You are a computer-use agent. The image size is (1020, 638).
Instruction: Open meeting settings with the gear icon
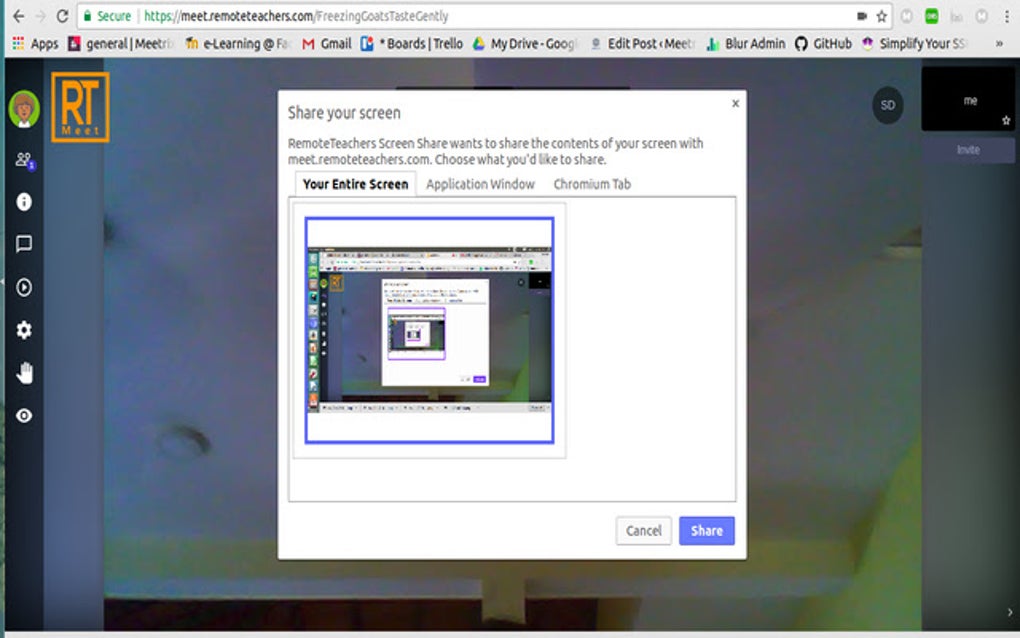pyautogui.click(x=23, y=330)
